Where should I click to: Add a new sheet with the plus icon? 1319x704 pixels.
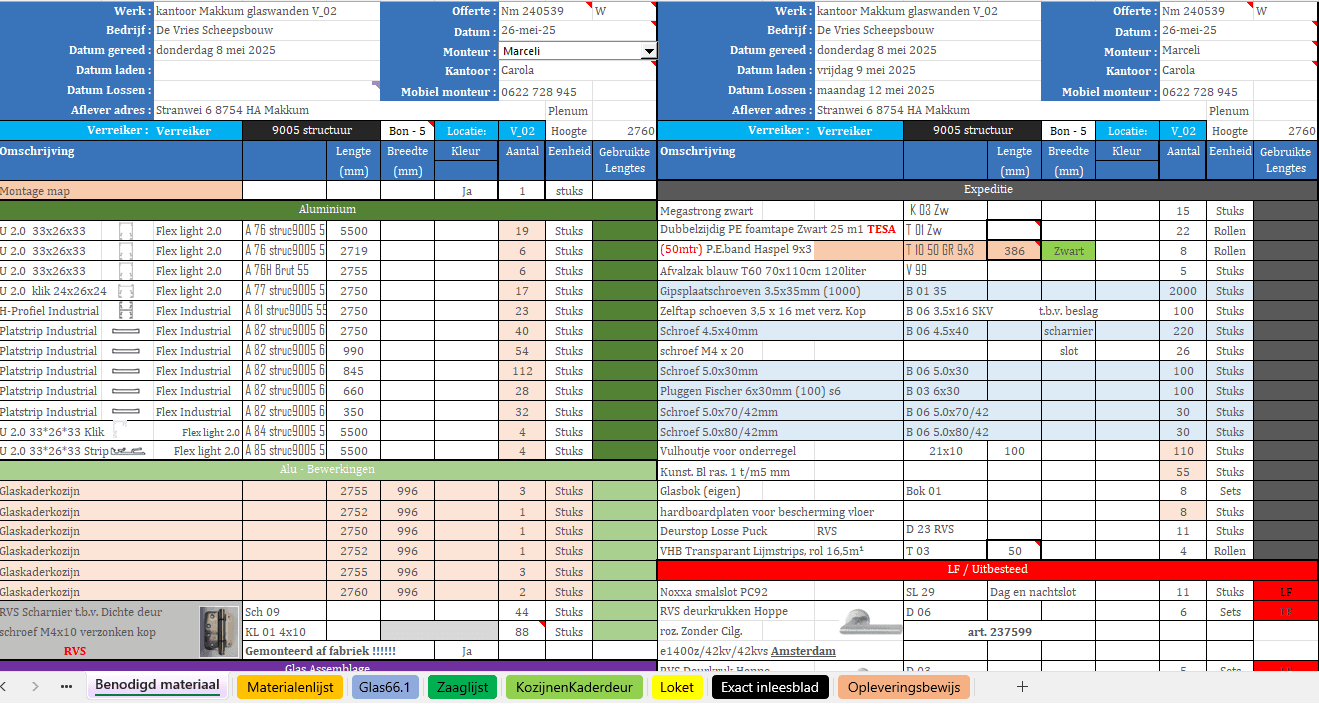coord(1022,687)
